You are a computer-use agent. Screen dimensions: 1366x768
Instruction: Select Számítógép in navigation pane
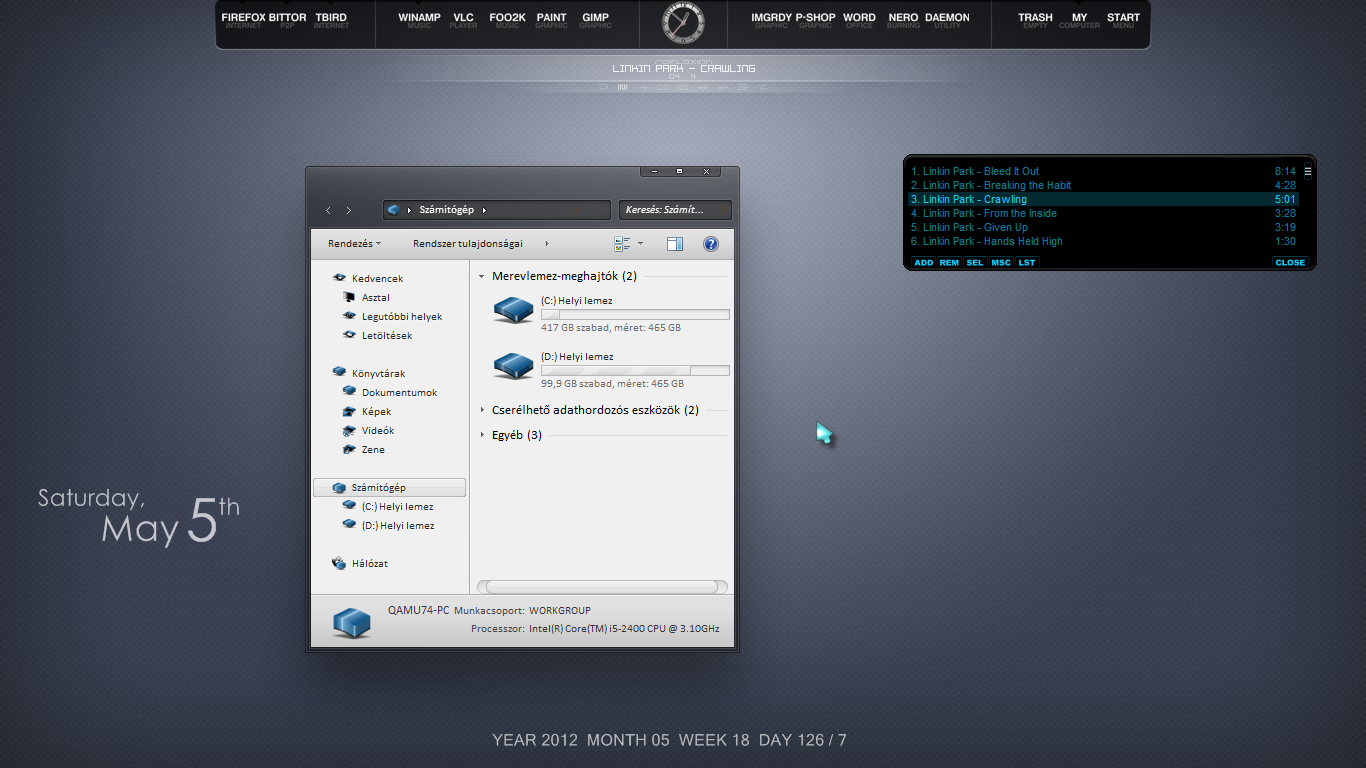coord(389,488)
